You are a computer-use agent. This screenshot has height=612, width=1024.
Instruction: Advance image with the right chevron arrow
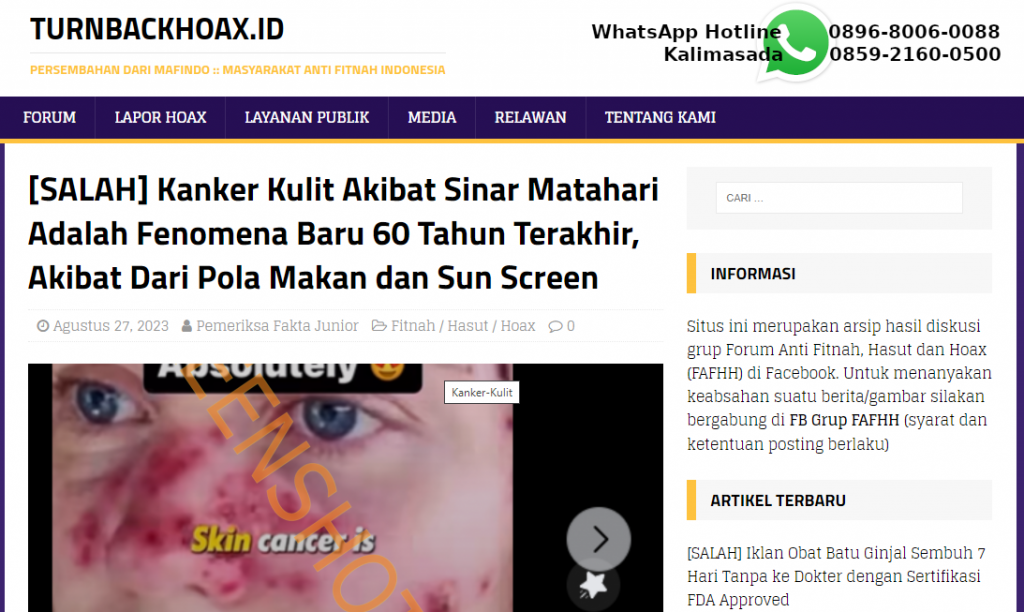tap(598, 539)
